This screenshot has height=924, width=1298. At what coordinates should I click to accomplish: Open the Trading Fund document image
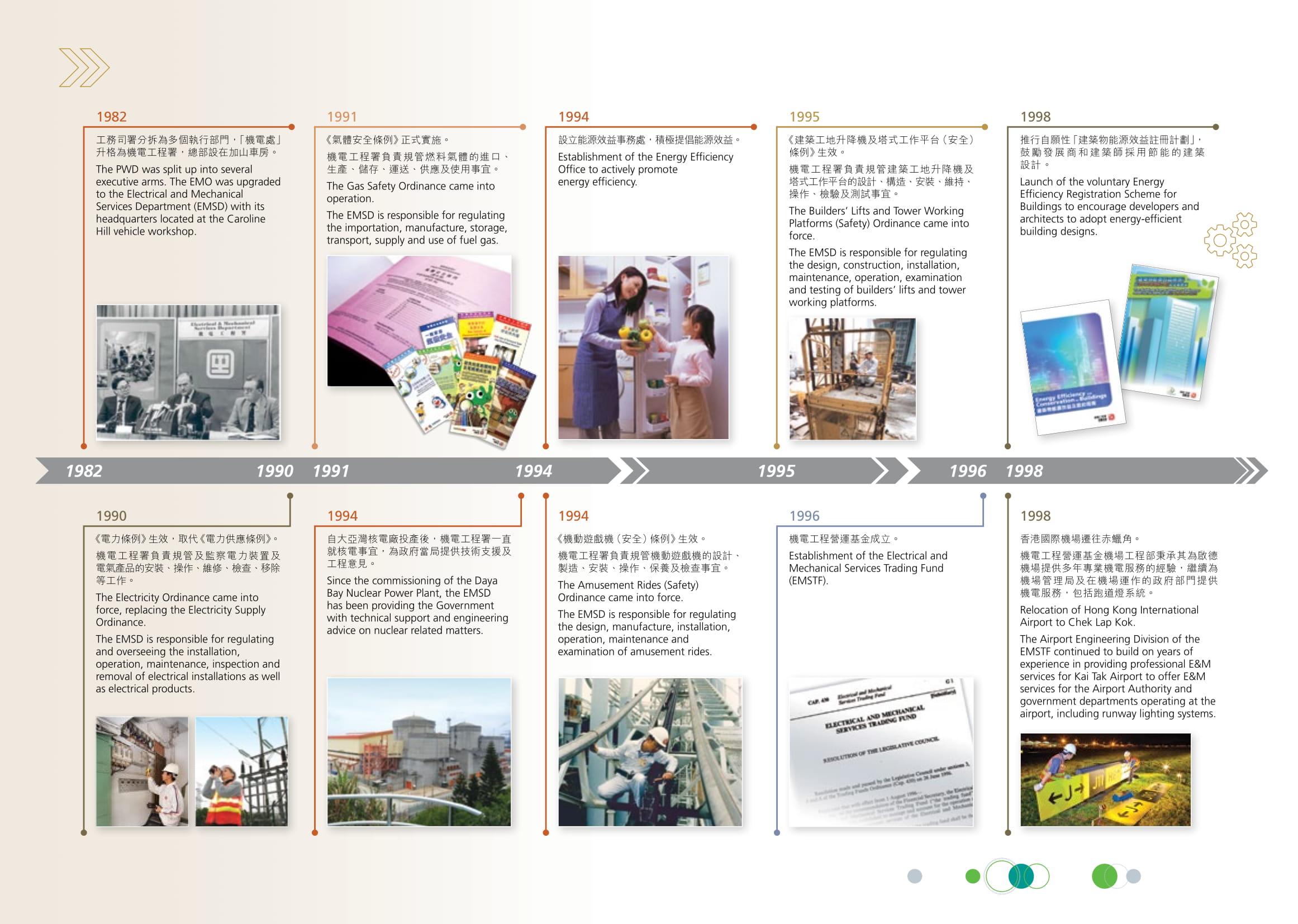point(880,751)
